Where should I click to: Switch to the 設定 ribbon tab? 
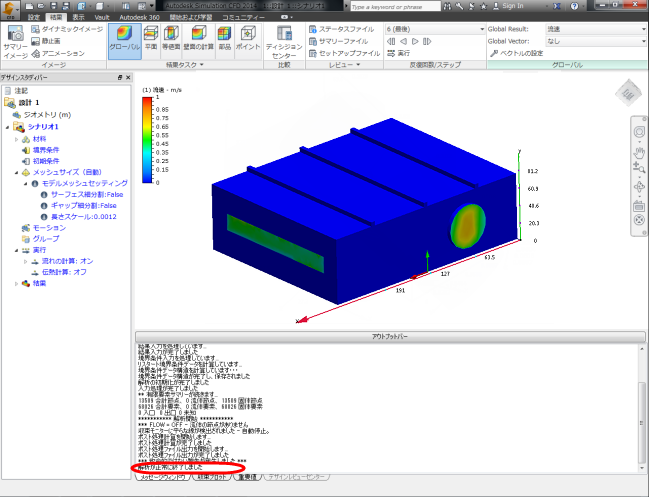[34, 17]
